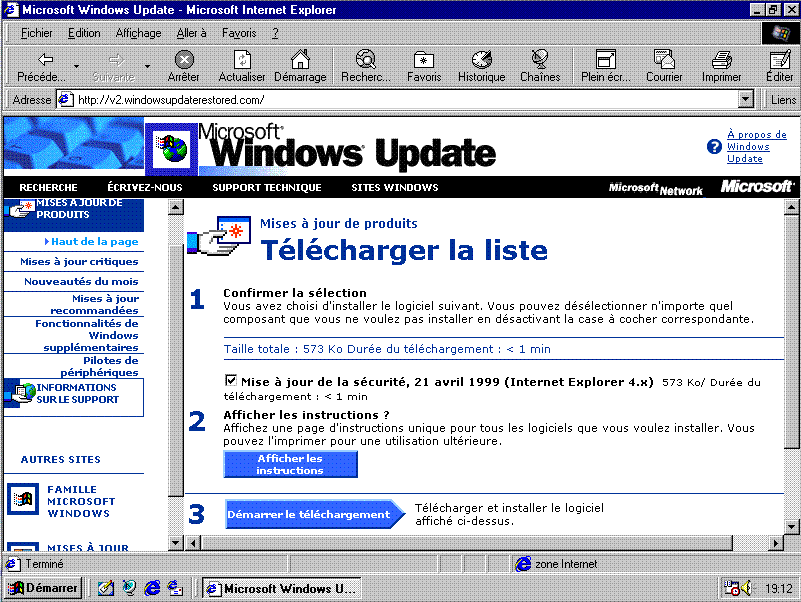
Task: Open the Favoris menu in the menu bar
Action: [239, 33]
